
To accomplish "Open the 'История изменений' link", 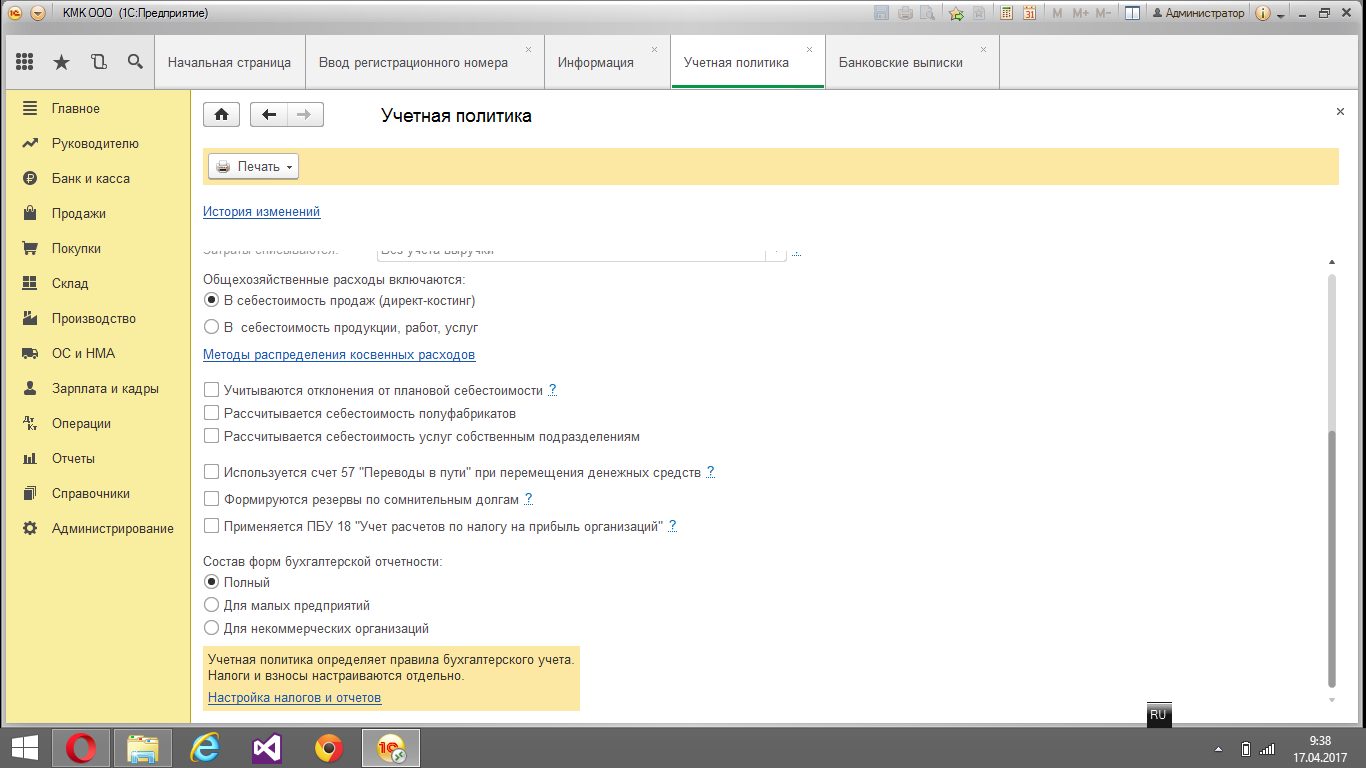I will pos(261,212).
